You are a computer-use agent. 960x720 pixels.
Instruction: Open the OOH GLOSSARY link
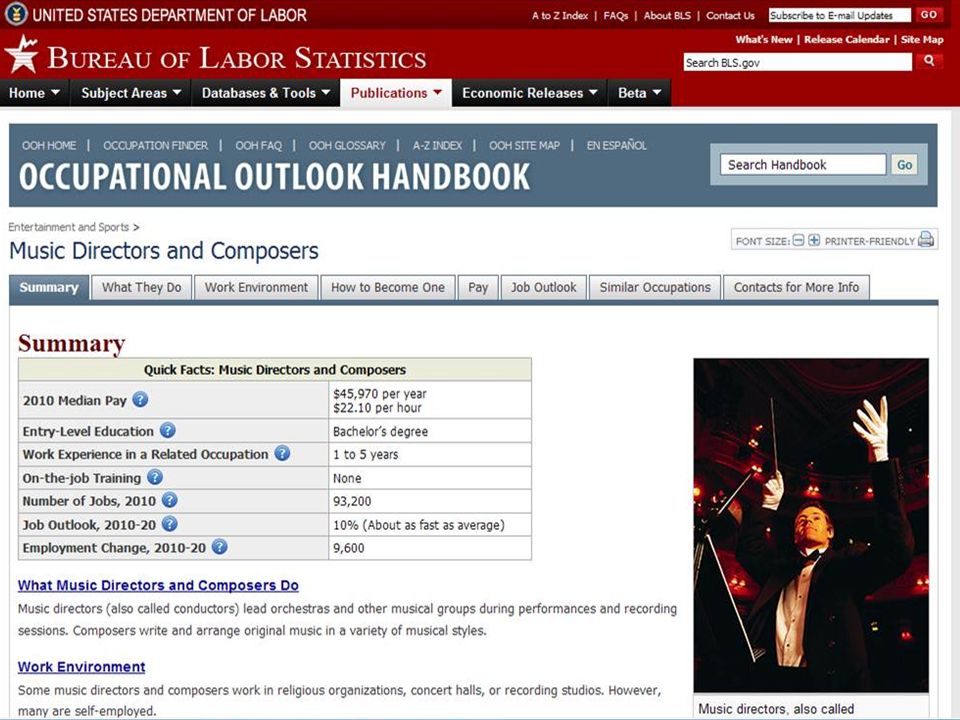click(x=347, y=146)
